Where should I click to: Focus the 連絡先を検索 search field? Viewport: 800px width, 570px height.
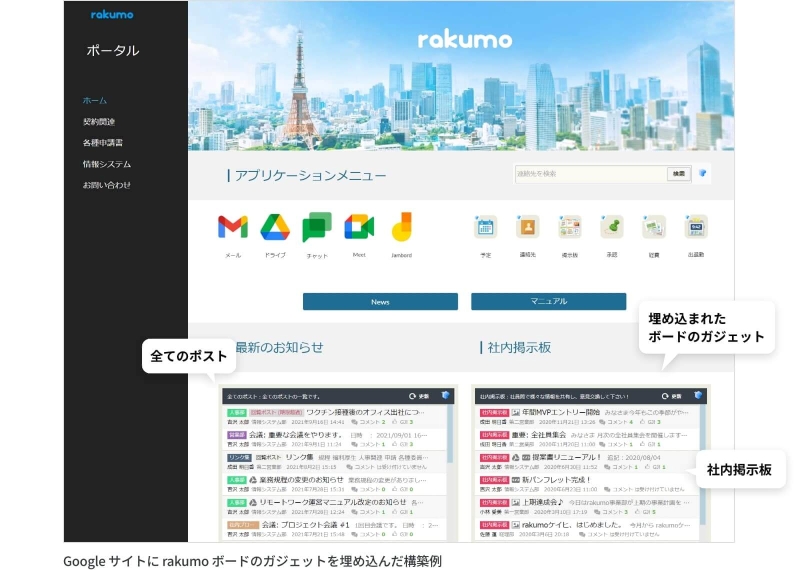(588, 174)
